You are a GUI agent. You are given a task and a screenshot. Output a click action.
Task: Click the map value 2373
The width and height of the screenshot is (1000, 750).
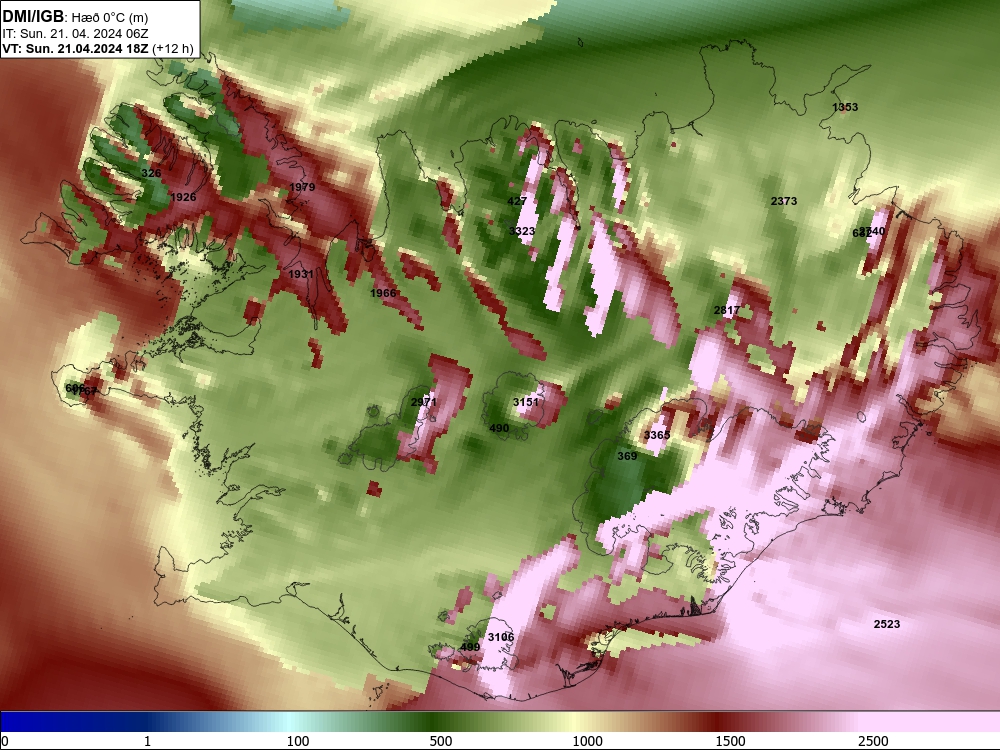point(784,201)
